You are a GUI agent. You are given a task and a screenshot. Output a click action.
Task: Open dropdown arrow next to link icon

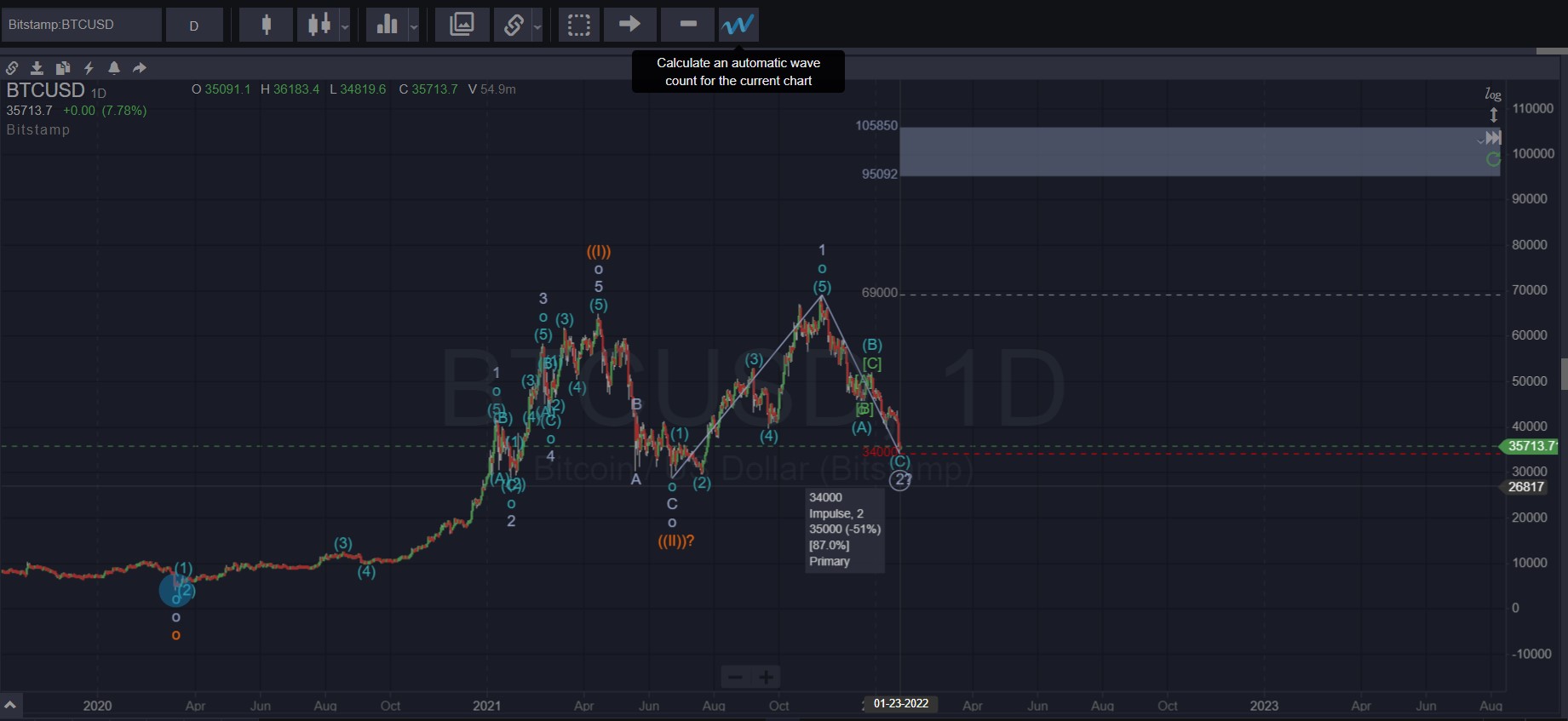(537, 26)
